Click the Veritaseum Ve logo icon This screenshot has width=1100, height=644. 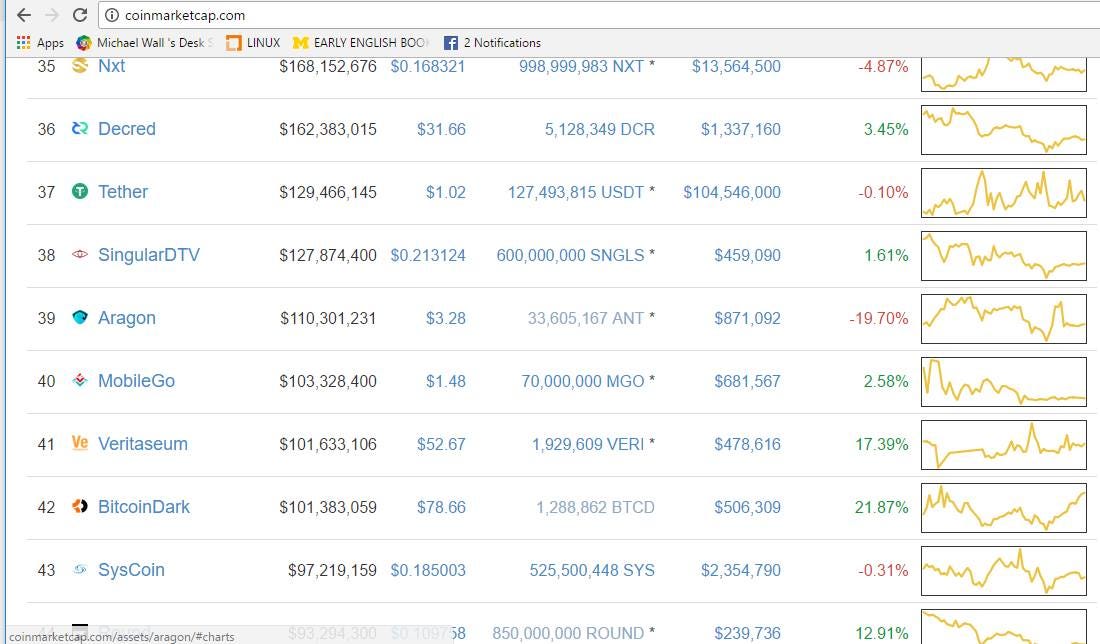click(x=80, y=443)
